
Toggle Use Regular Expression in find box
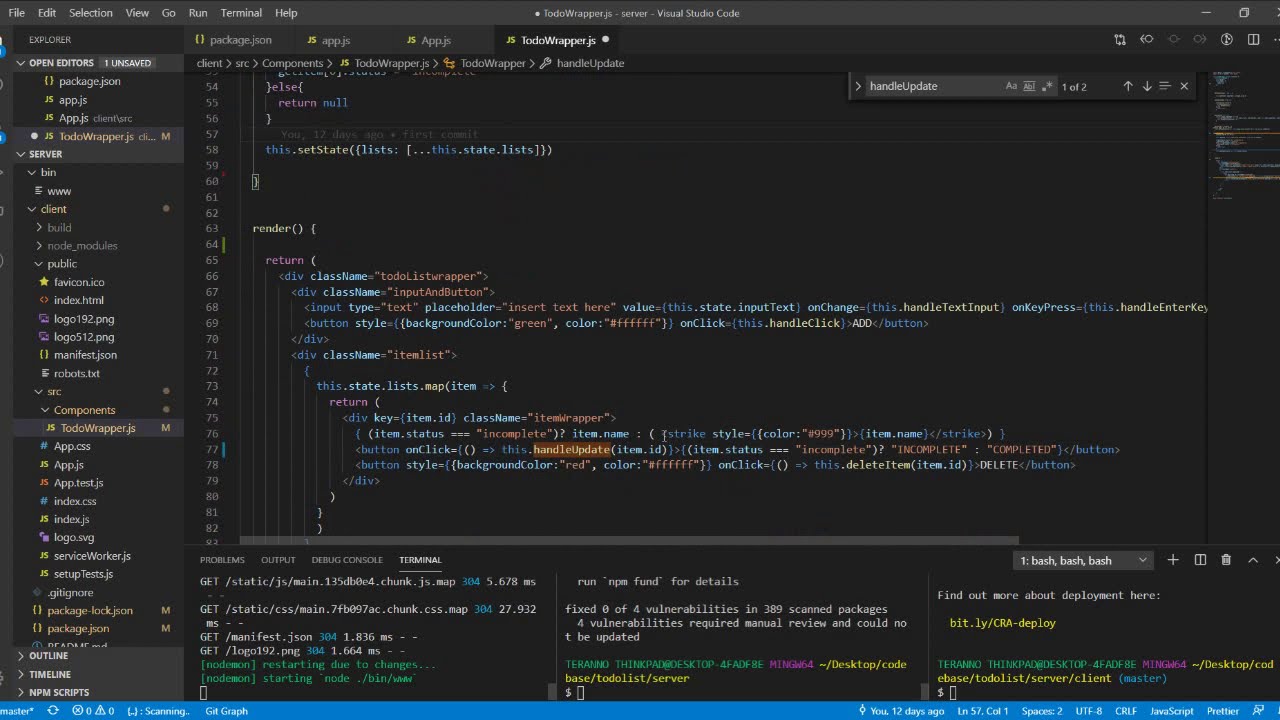click(1047, 86)
